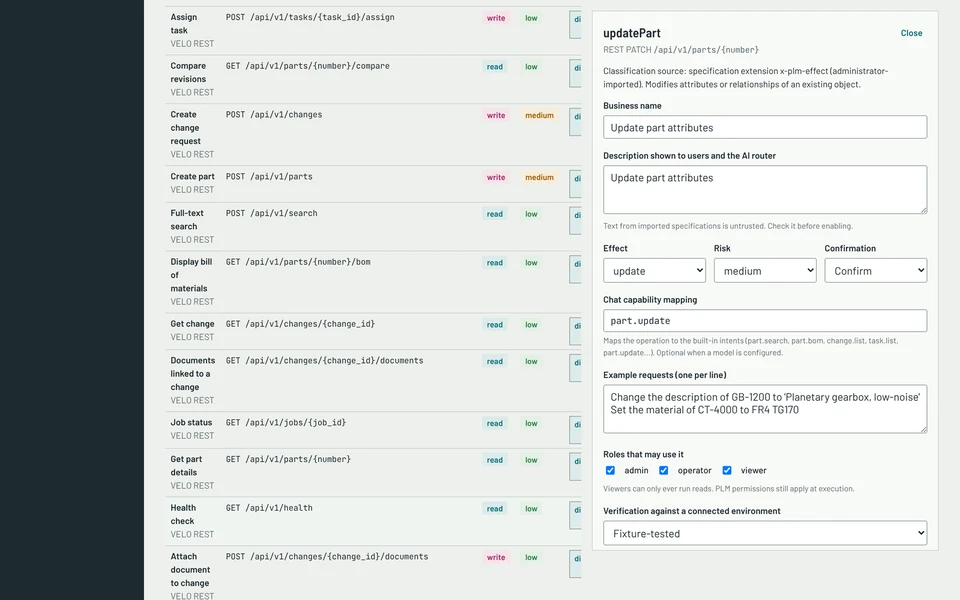Click the GET /api/v1/jobs/{job_id} path

[286, 422]
